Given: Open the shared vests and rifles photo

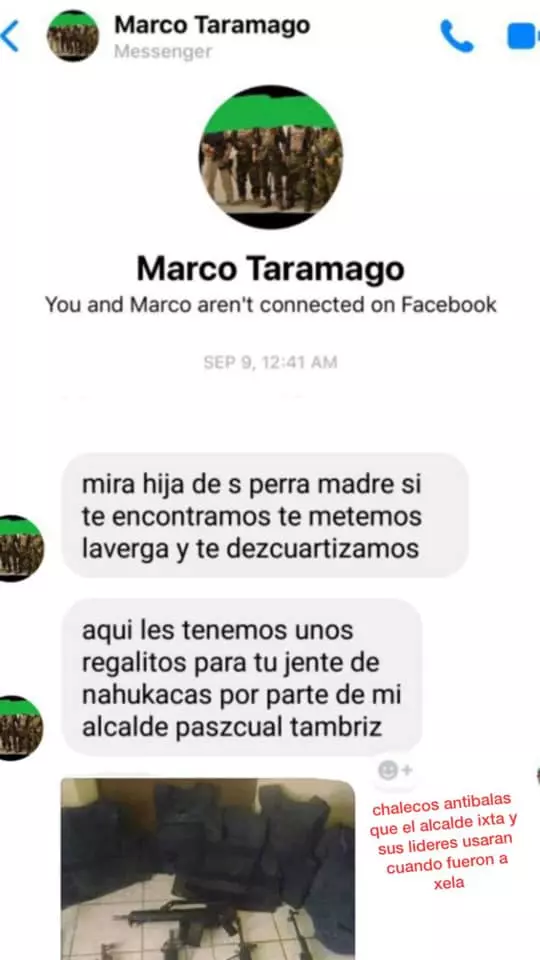Looking at the screenshot, I should coord(208,869).
